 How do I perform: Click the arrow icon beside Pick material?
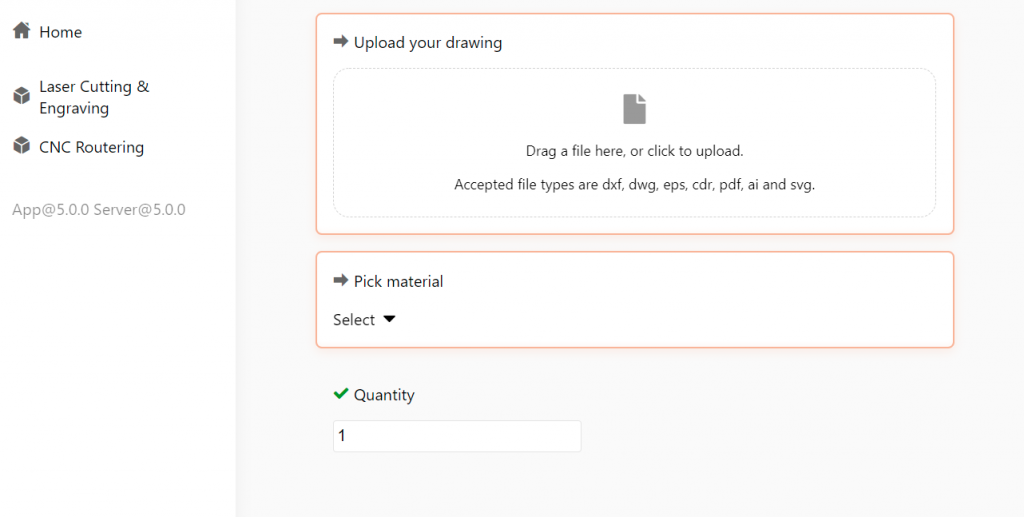(x=340, y=281)
